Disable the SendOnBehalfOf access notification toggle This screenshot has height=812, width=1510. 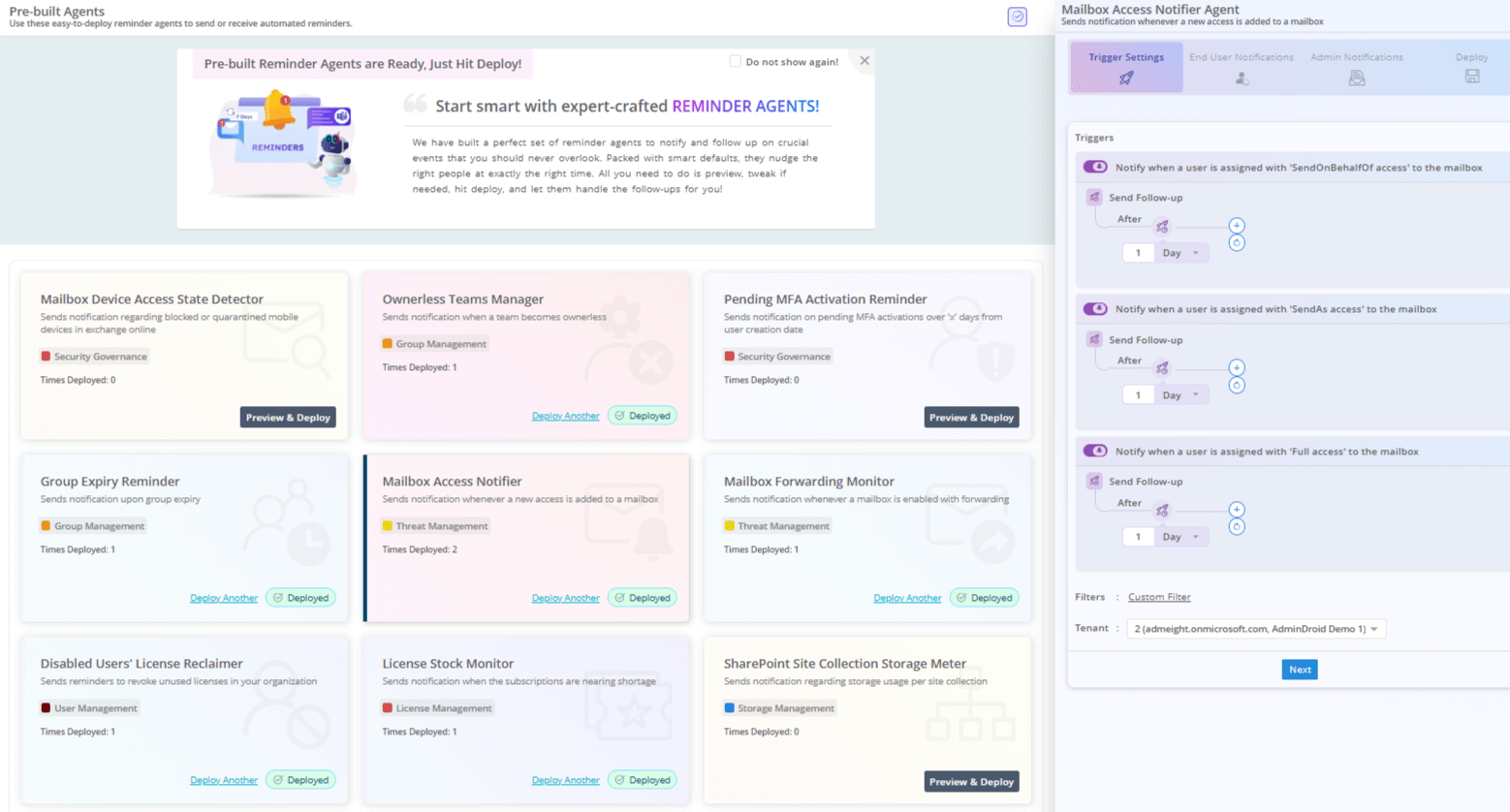click(1095, 167)
